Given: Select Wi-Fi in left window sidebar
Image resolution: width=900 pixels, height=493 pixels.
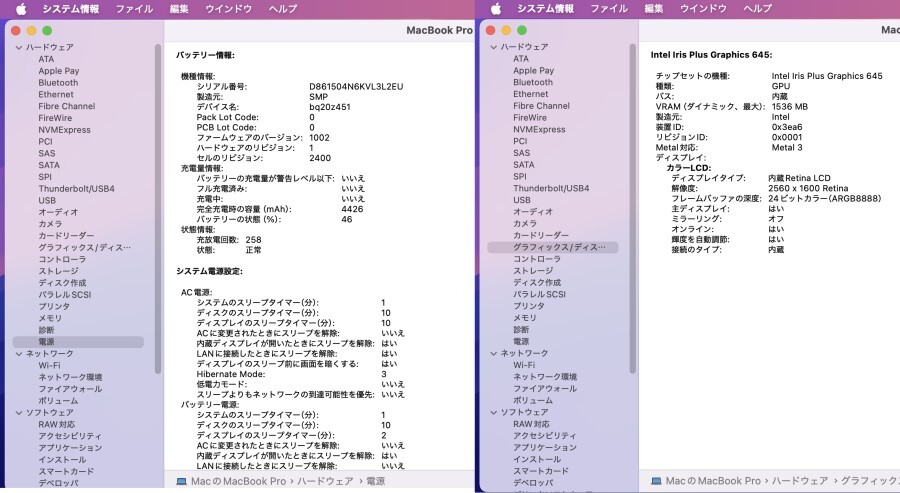Looking at the screenshot, I should pyautogui.click(x=49, y=365).
